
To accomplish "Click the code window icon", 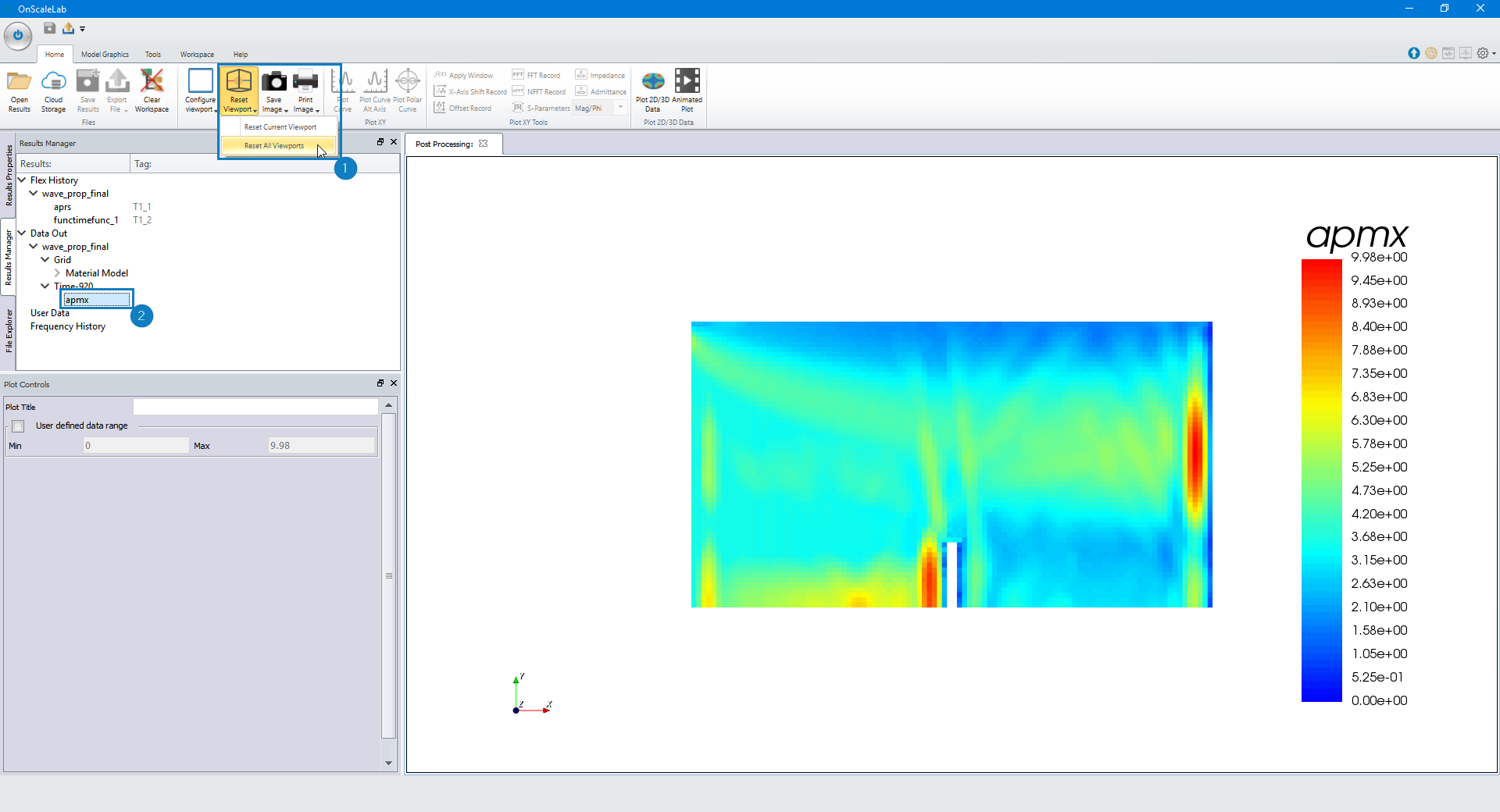I will pyautogui.click(x=1448, y=53).
